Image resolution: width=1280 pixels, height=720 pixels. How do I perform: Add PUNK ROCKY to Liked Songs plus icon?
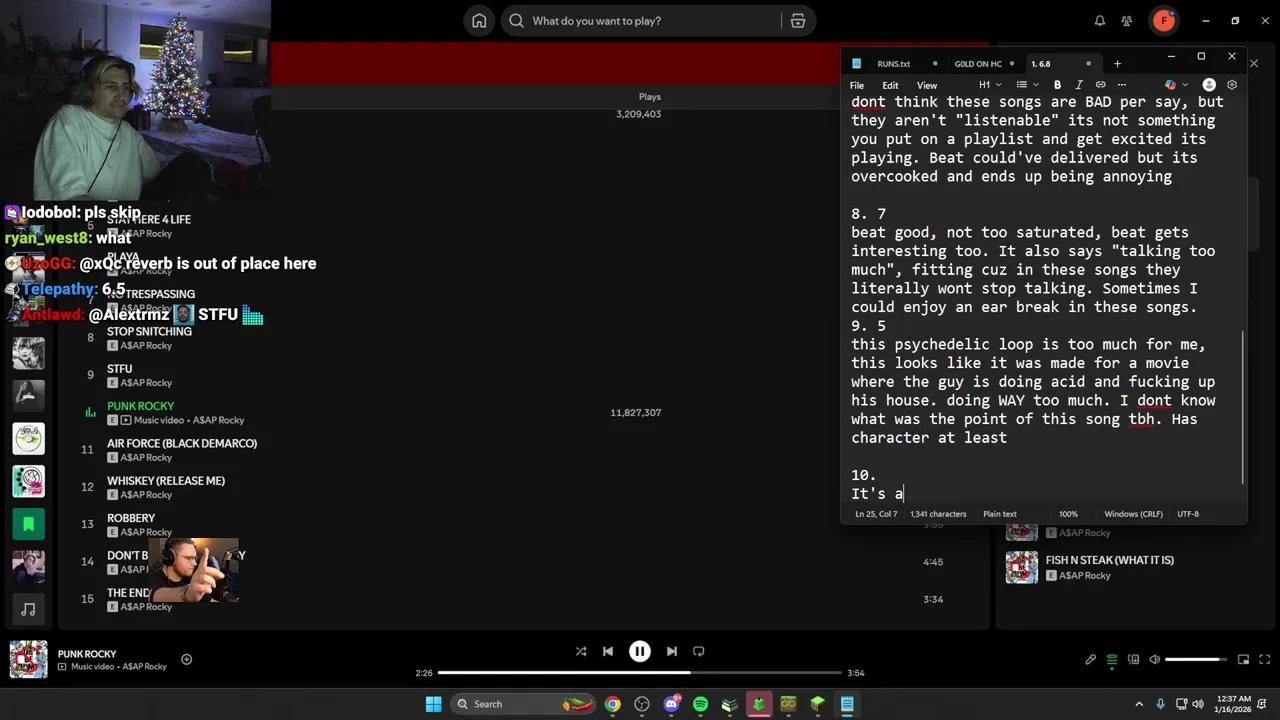click(x=186, y=659)
